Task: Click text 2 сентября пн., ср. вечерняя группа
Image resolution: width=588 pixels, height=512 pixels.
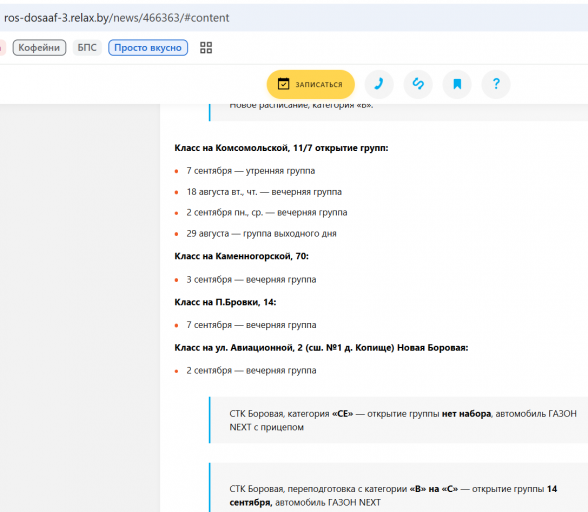Action: pos(267,213)
